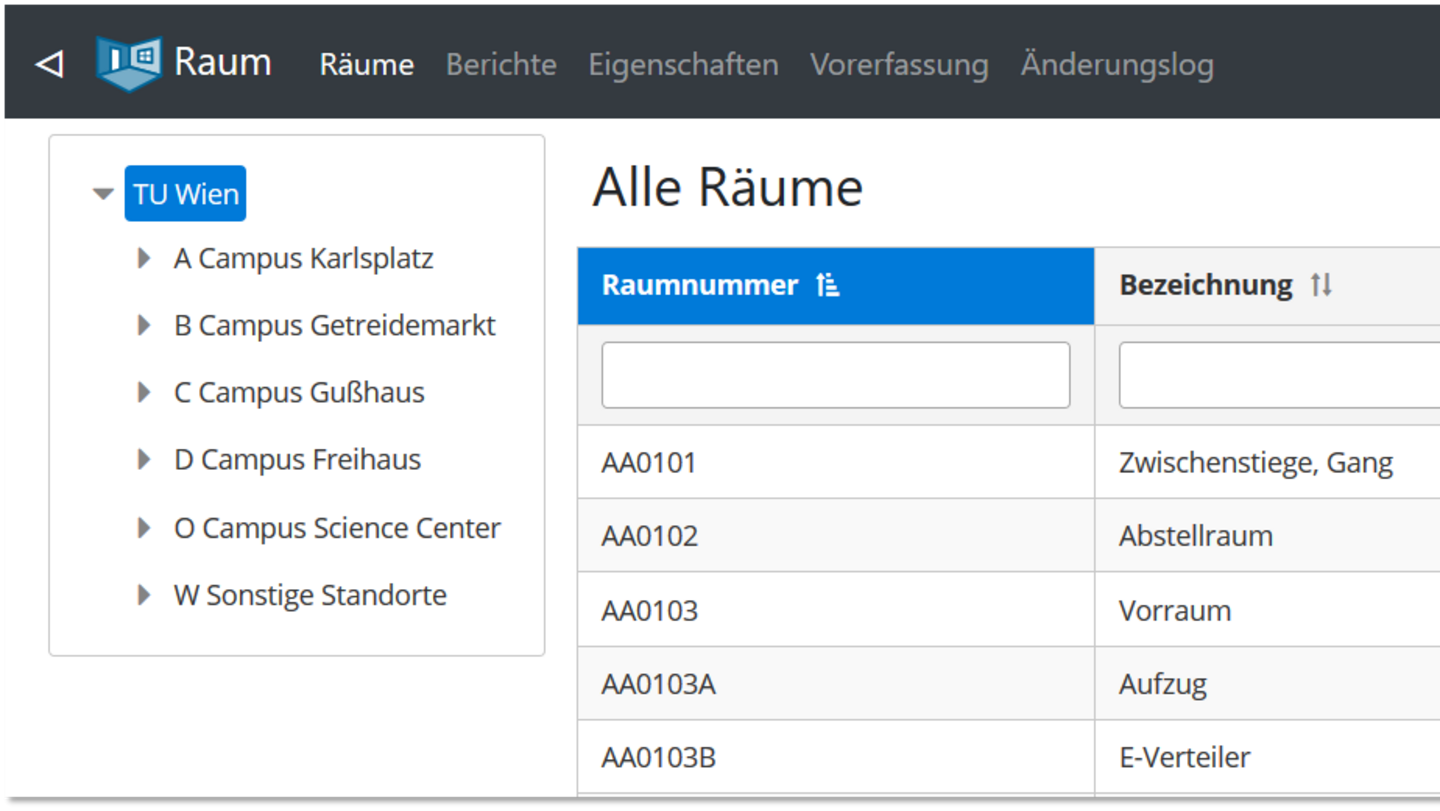This screenshot has width=1440, height=811.
Task: Switch to the Eigenschaften tab
Action: point(683,64)
